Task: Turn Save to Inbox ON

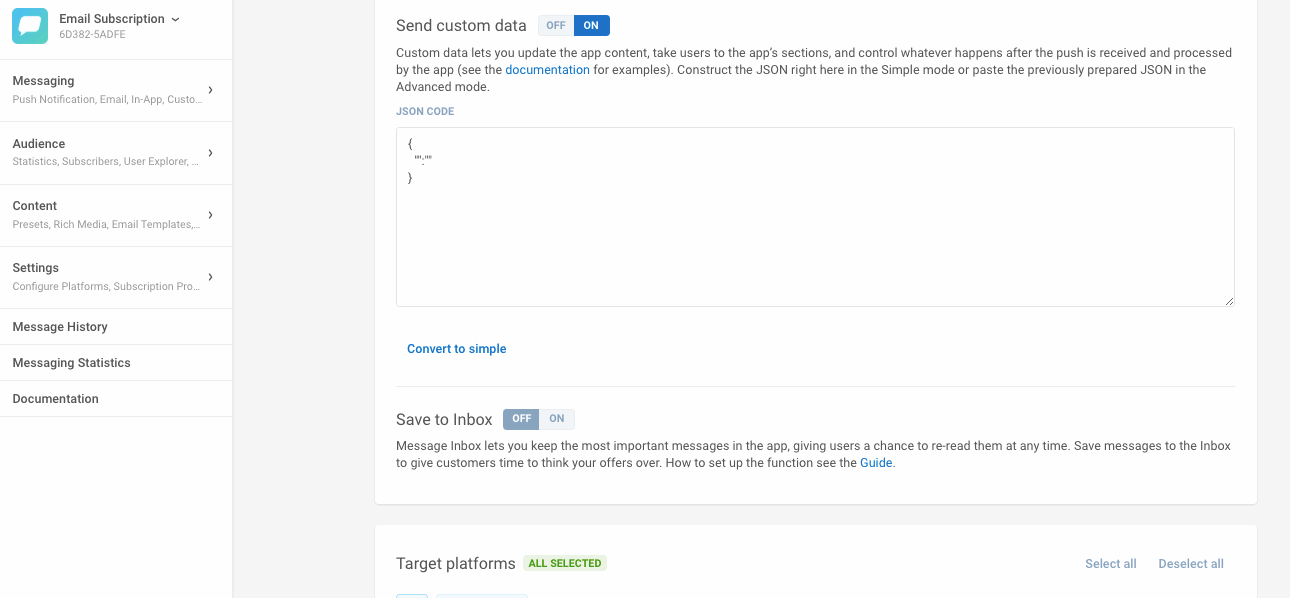Action: tap(557, 419)
